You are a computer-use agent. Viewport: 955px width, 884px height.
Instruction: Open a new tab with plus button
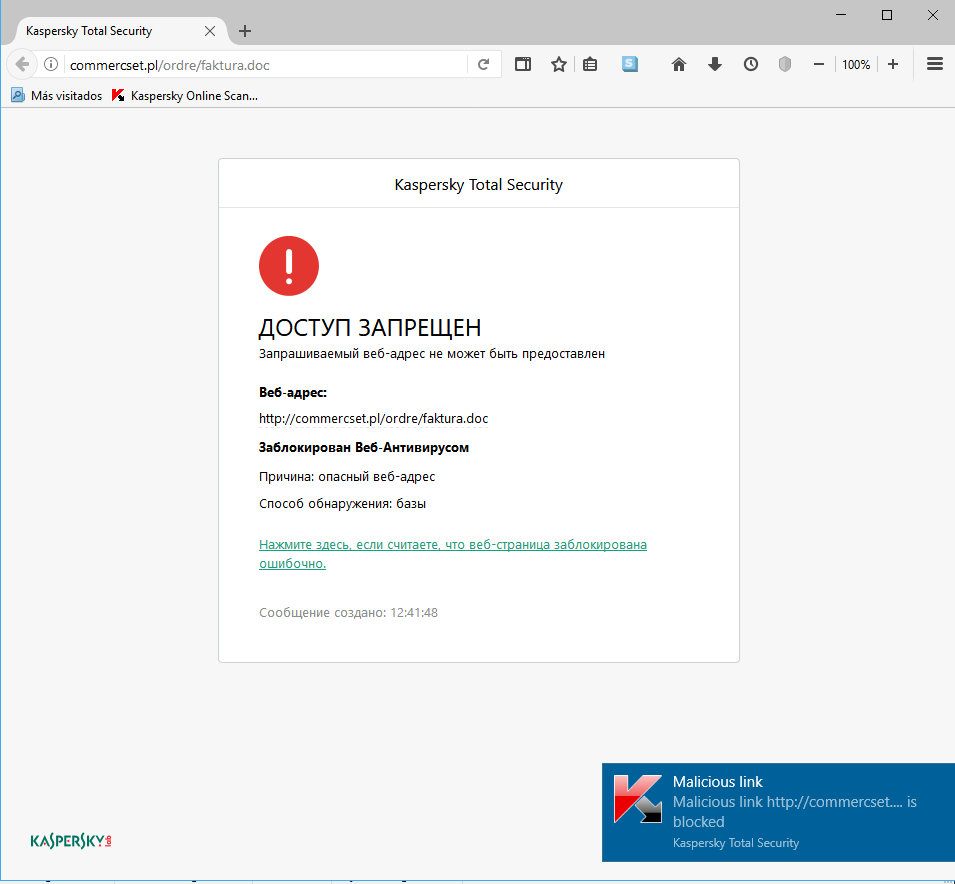coord(245,31)
